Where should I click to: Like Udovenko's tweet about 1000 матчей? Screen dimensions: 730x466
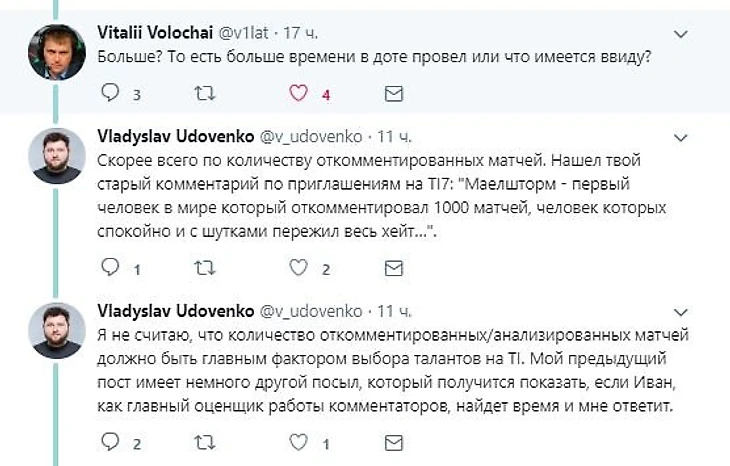[x=297, y=268]
